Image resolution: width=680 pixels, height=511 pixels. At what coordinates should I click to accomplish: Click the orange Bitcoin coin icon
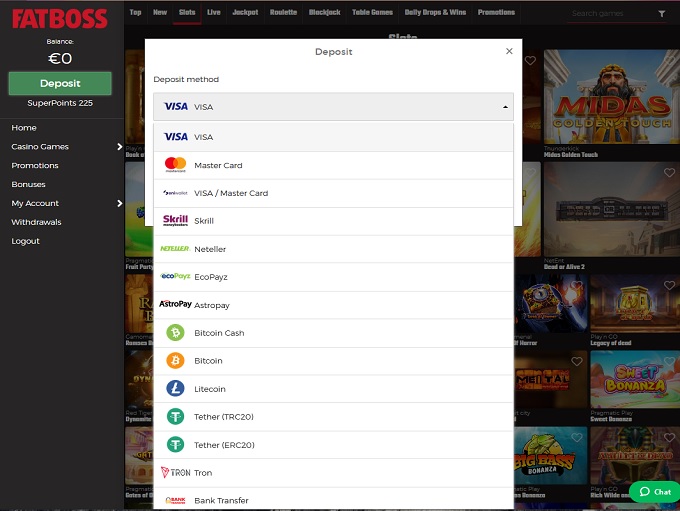[x=175, y=360]
